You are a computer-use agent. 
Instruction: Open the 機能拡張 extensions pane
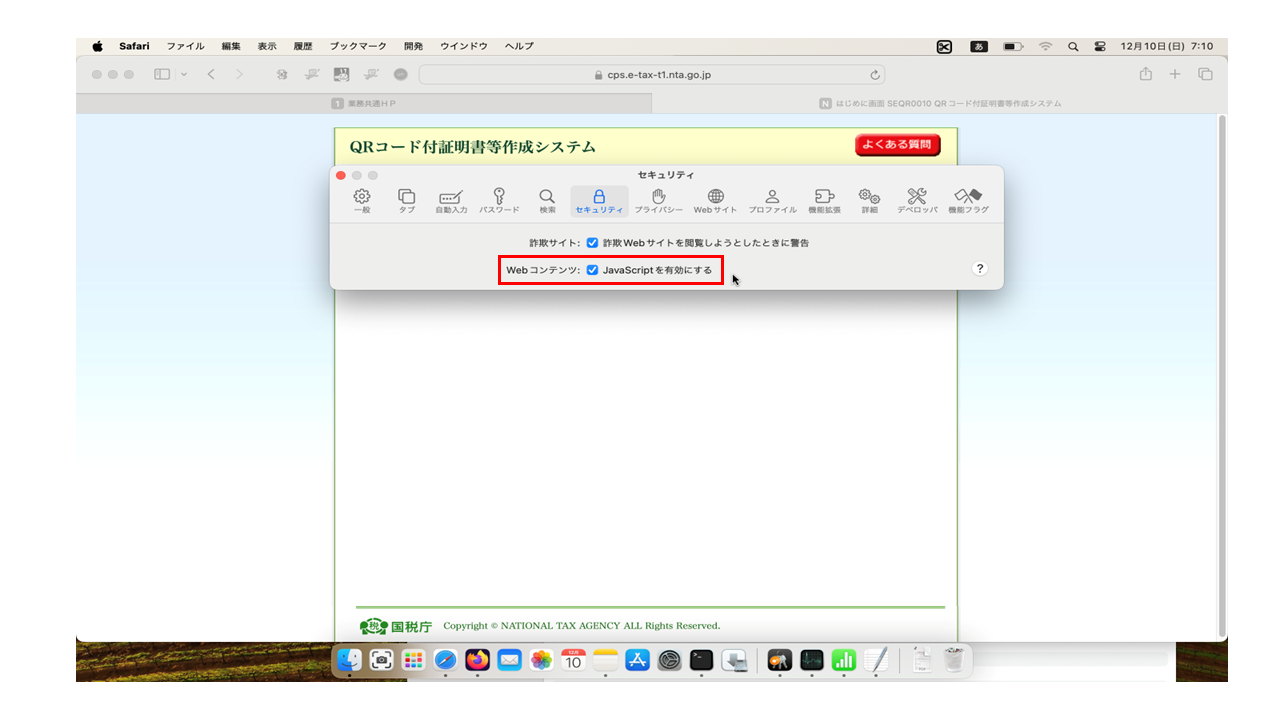coord(824,201)
